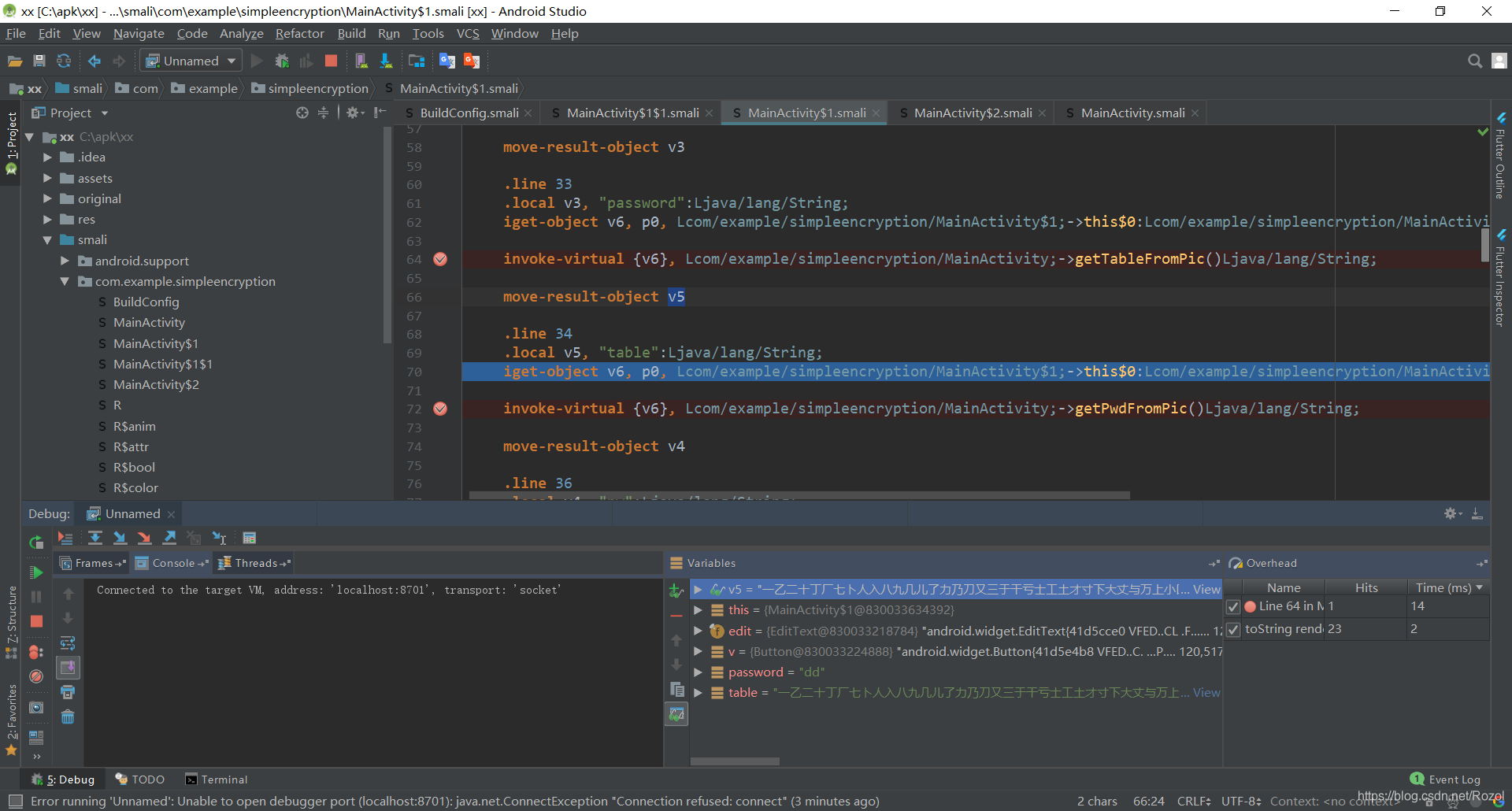Image resolution: width=1512 pixels, height=811 pixels.
Task: Uncheck the Line 64 overhead checkbox
Action: [1233, 607]
